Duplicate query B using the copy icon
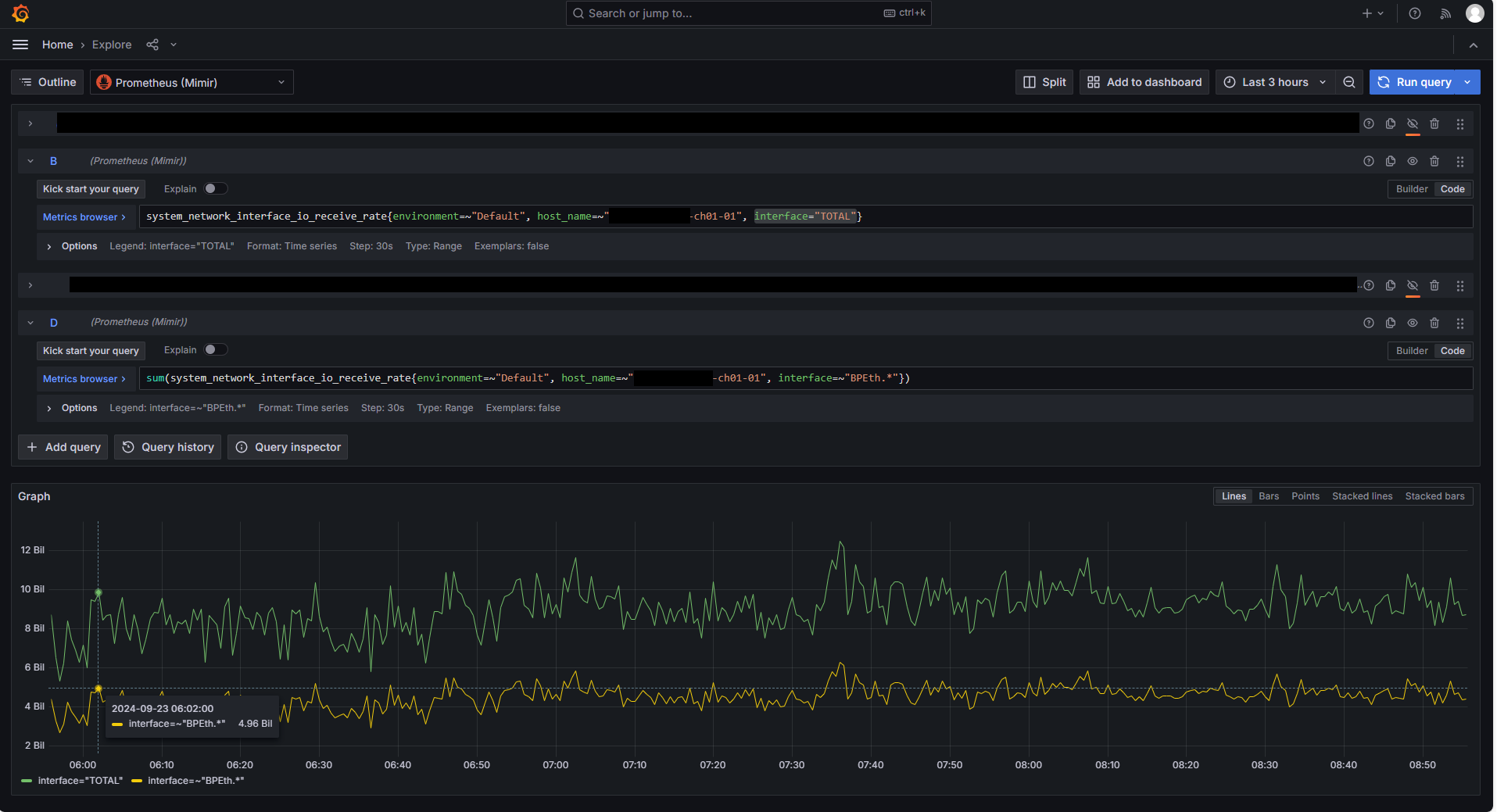 coord(1390,161)
